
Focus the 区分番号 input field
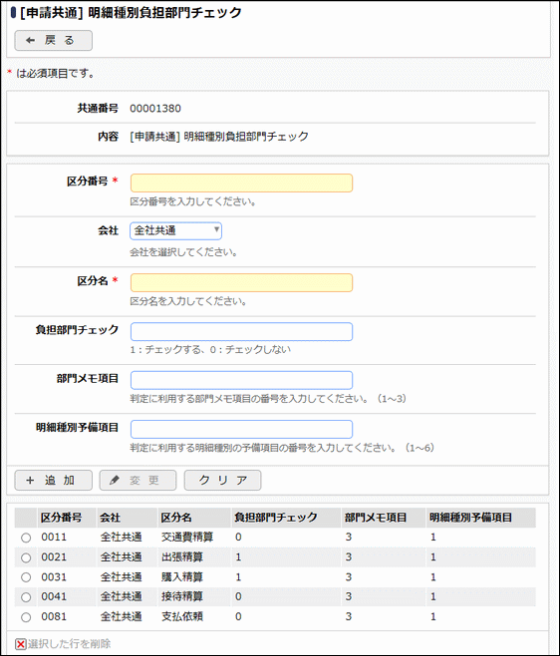(241, 183)
